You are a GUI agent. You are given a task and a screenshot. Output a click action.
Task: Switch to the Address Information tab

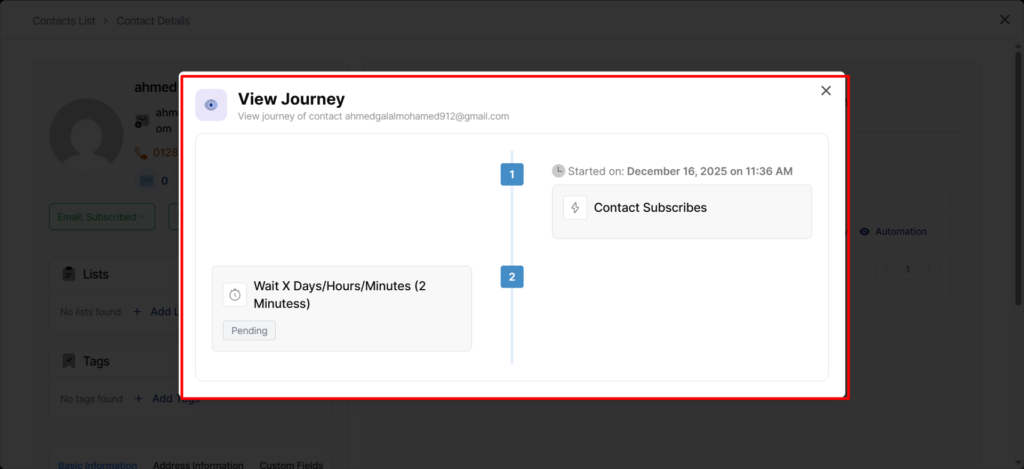click(198, 465)
